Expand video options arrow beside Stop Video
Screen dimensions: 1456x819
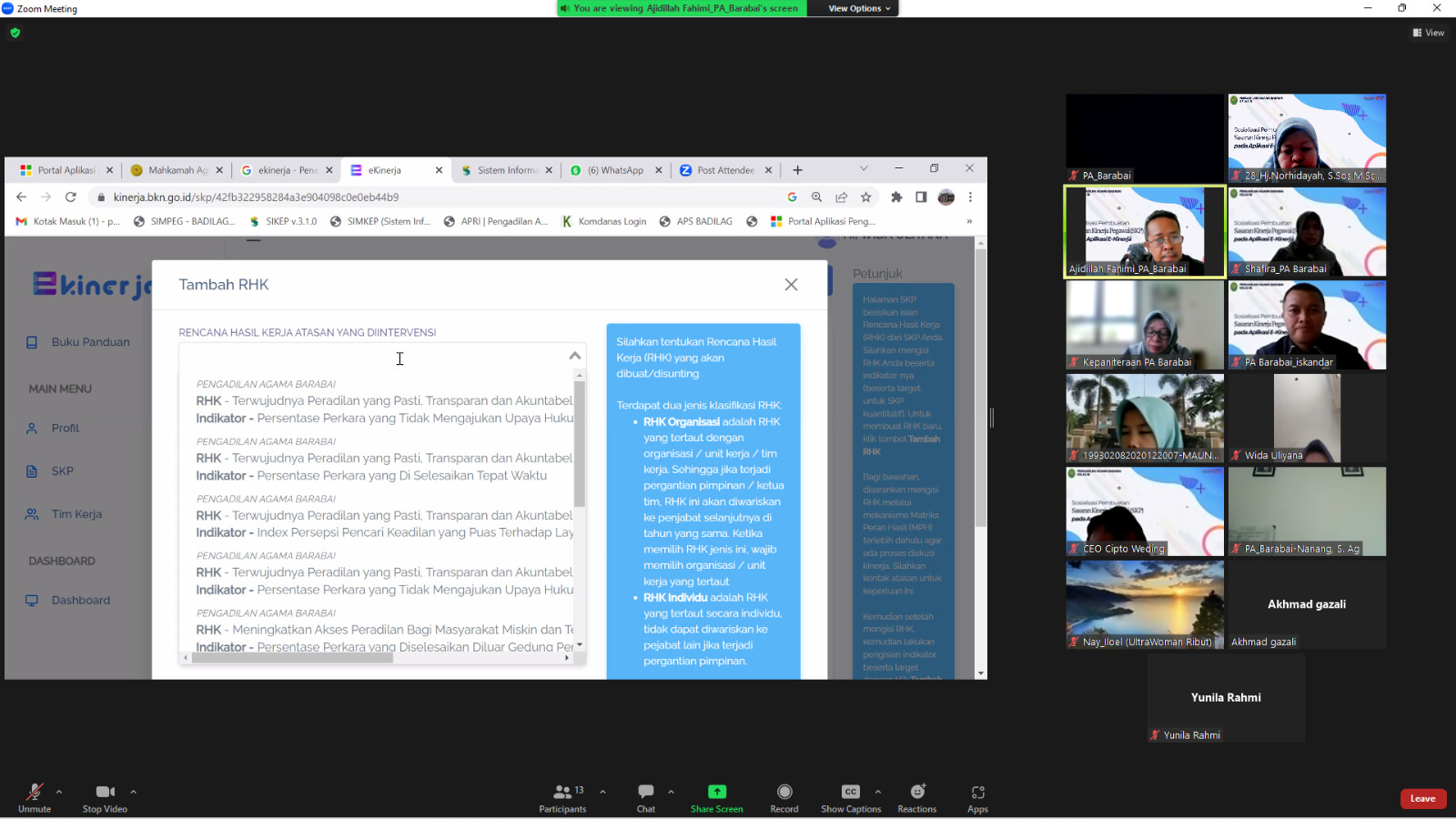pos(133,792)
